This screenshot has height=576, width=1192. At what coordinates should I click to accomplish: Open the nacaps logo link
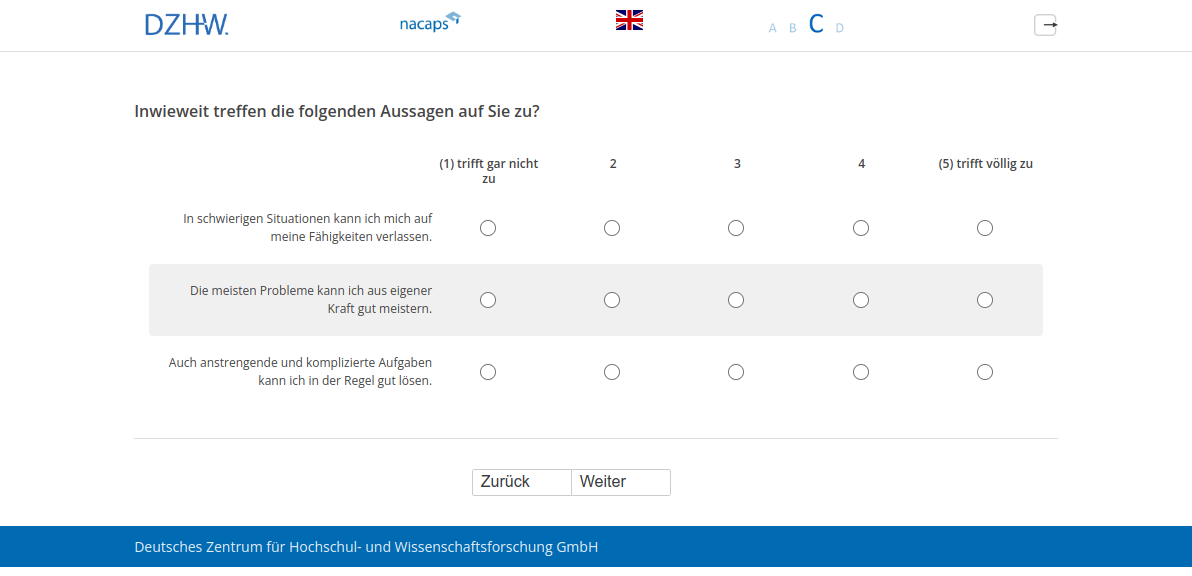click(x=429, y=22)
